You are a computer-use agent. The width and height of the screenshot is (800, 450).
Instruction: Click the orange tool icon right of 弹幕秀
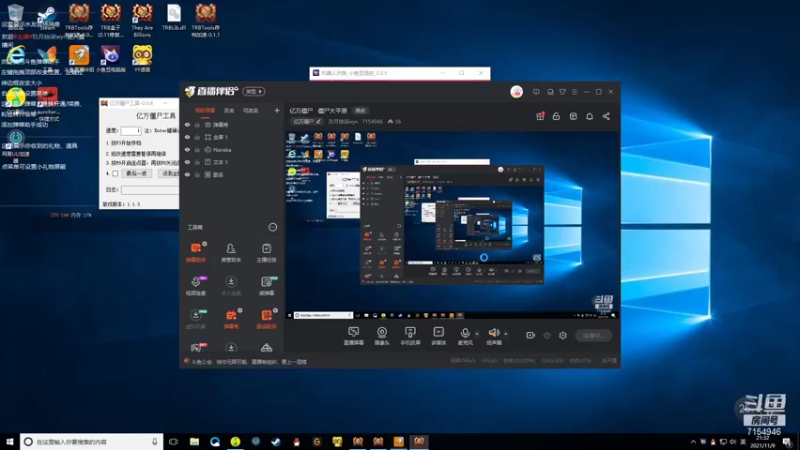(266, 318)
